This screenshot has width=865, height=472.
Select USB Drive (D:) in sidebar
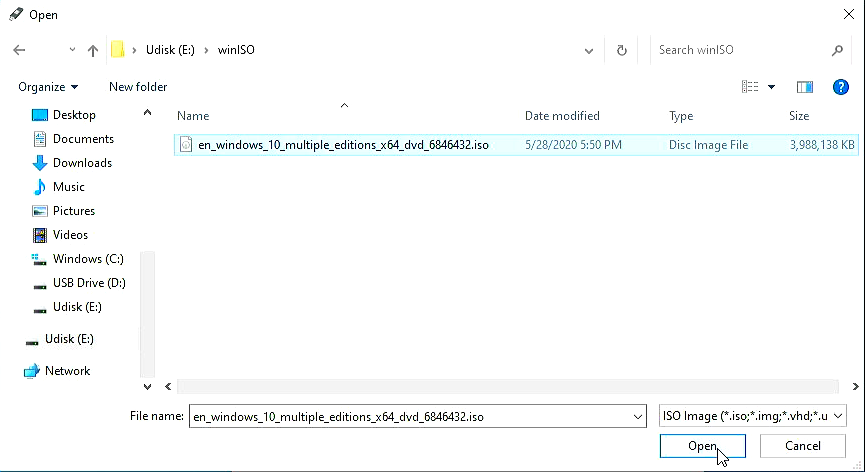88,283
